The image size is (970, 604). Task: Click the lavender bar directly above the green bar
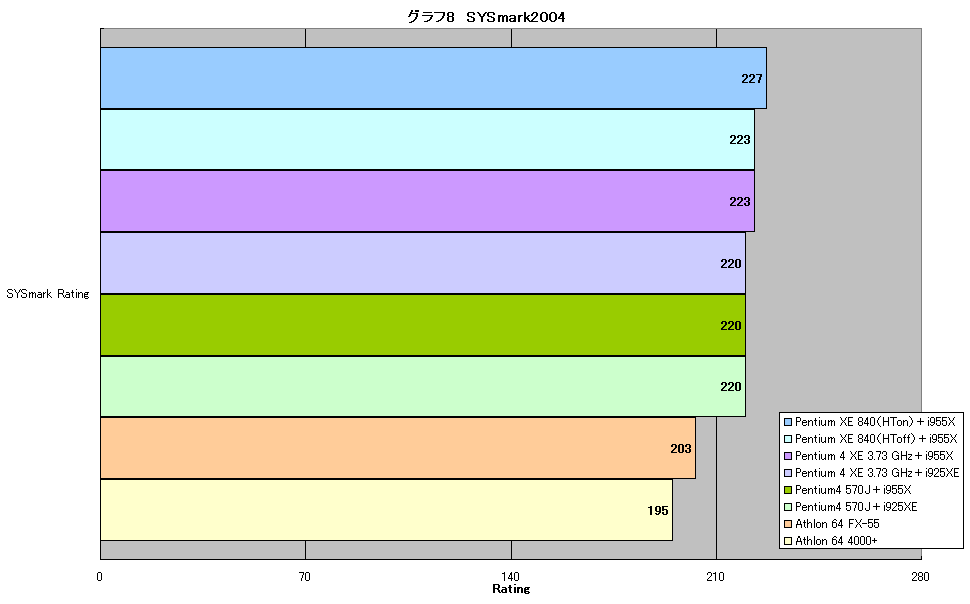click(x=423, y=263)
